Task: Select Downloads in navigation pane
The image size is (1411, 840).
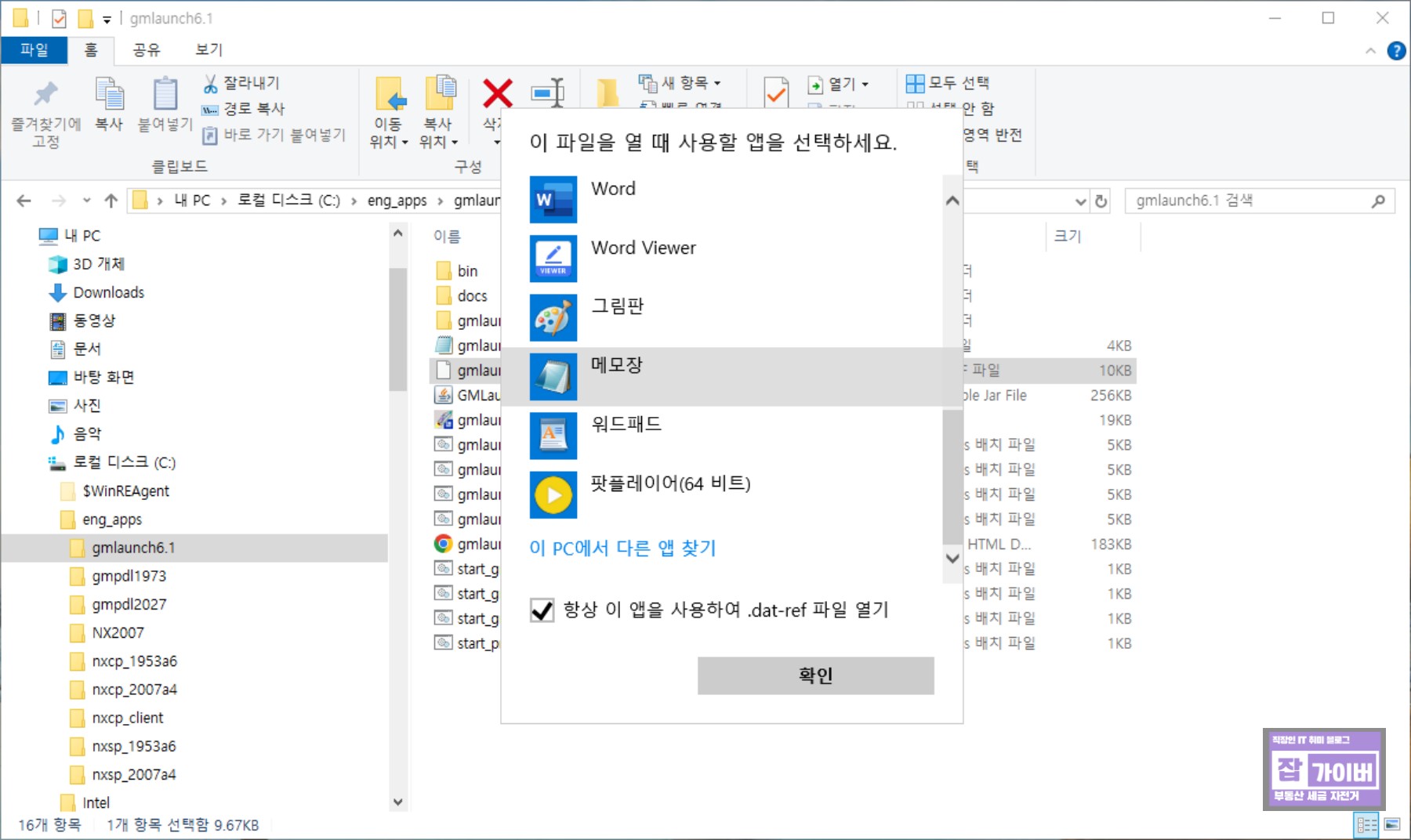Action: 108,292
